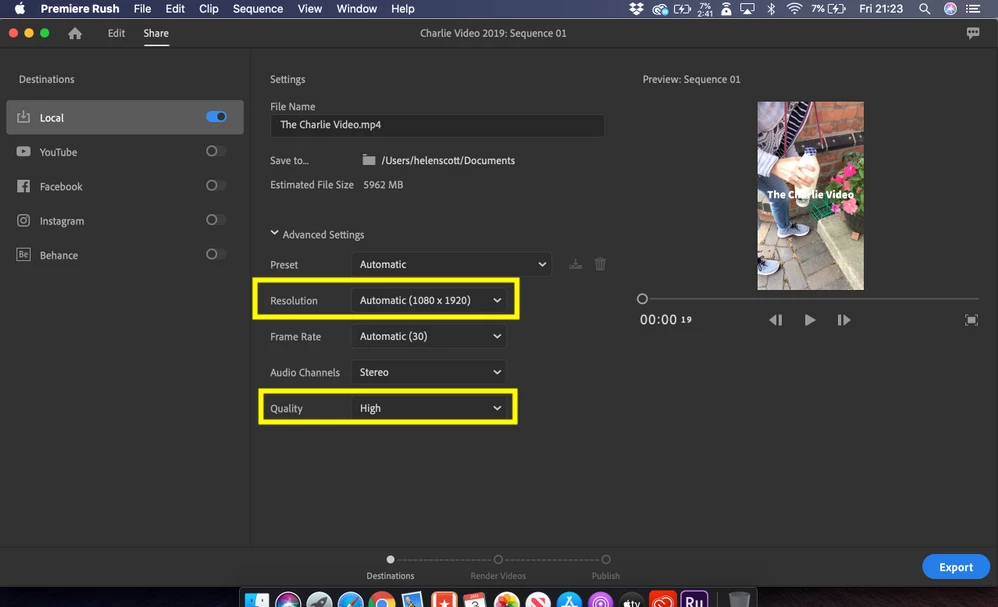Click the File Name input field

[x=437, y=125]
